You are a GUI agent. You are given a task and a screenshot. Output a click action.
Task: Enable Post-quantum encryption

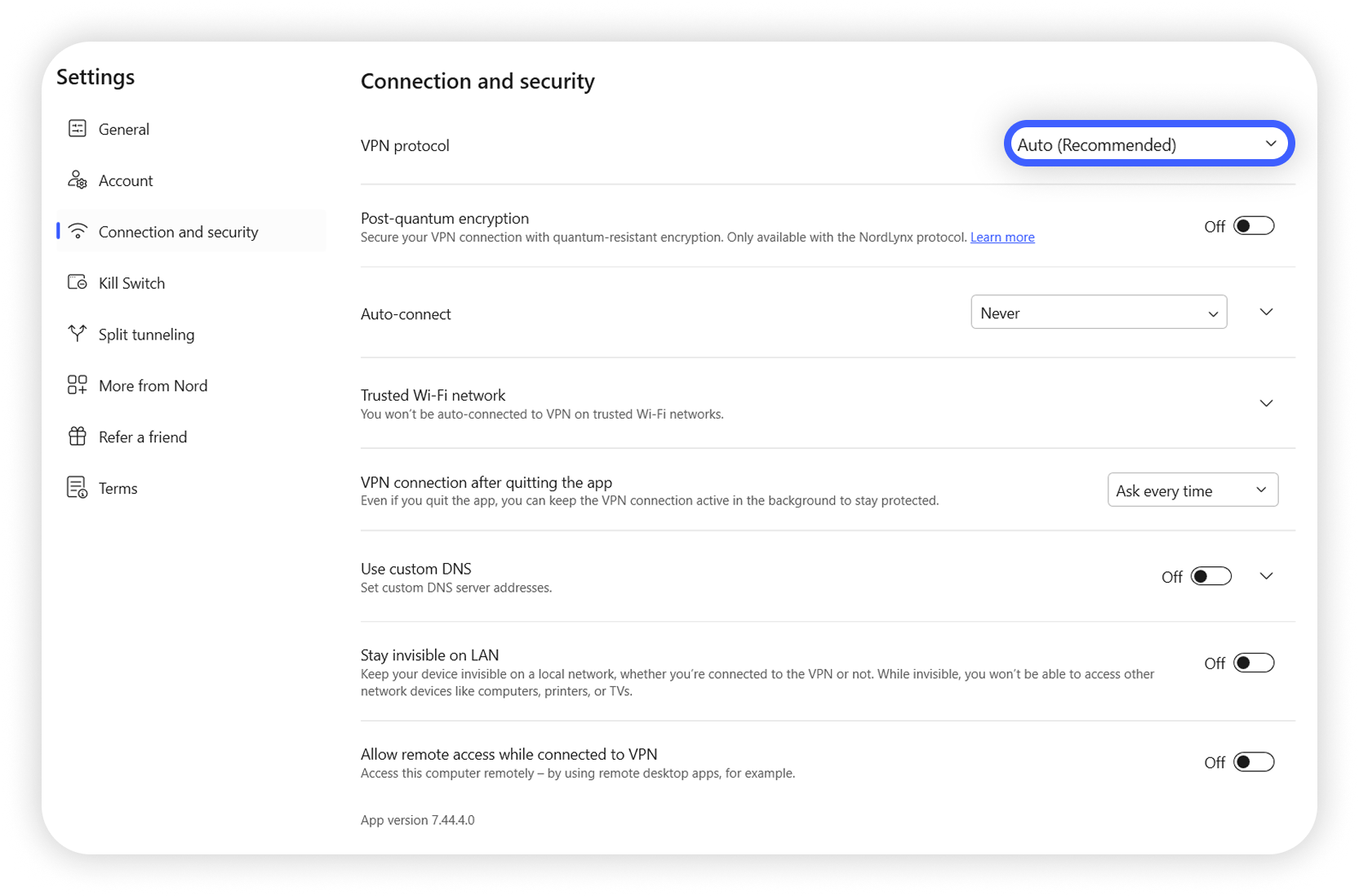pyautogui.click(x=1254, y=225)
